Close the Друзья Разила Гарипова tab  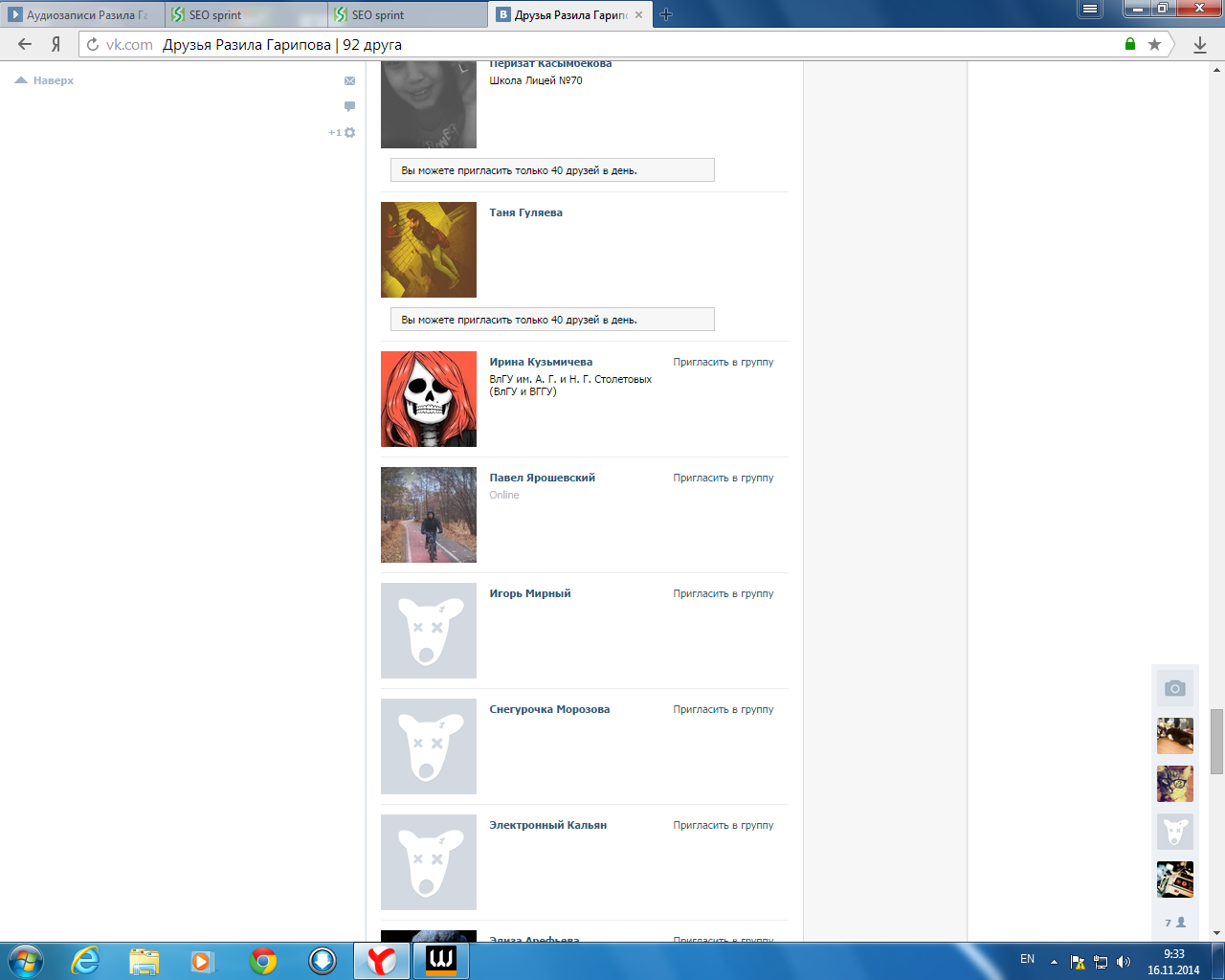(639, 14)
